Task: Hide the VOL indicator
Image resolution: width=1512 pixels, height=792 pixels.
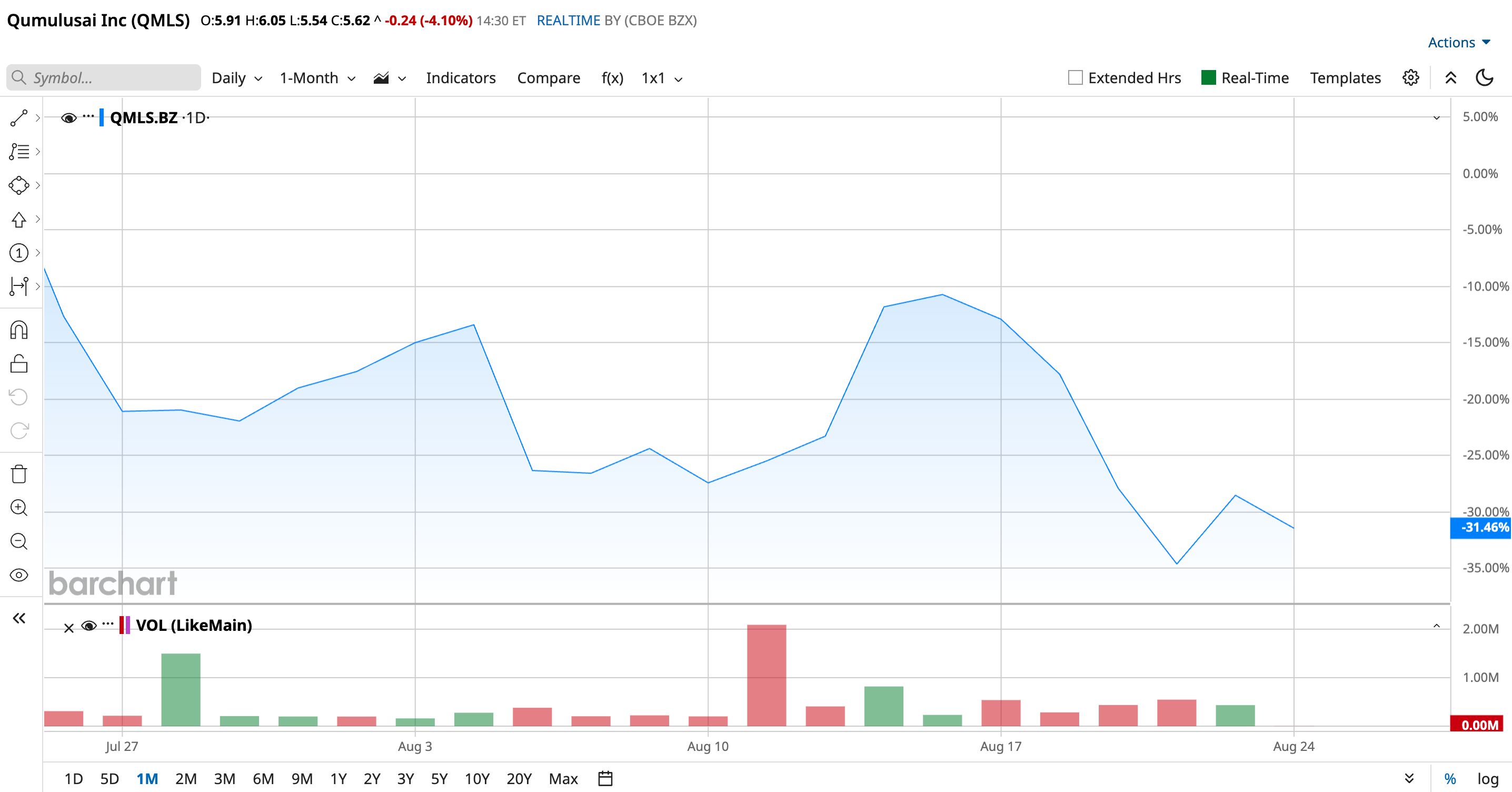Action: (x=88, y=626)
